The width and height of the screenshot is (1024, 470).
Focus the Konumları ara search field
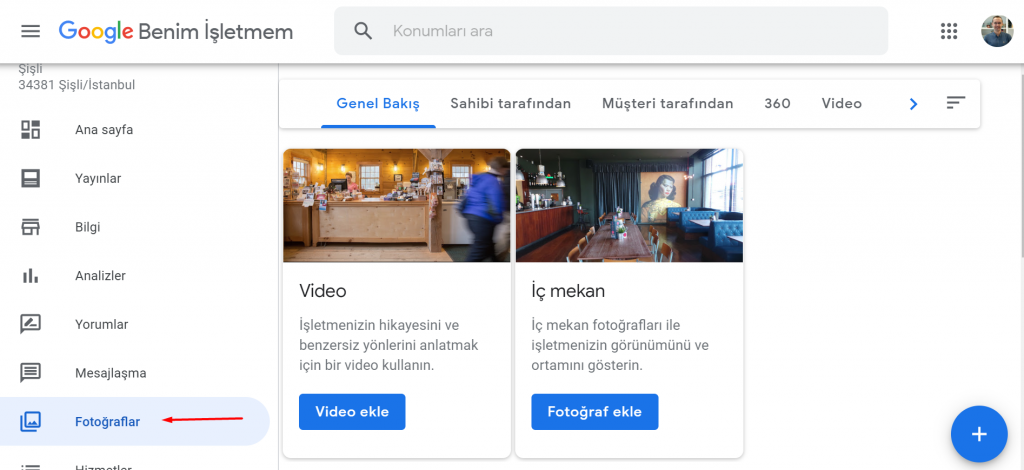pos(611,31)
